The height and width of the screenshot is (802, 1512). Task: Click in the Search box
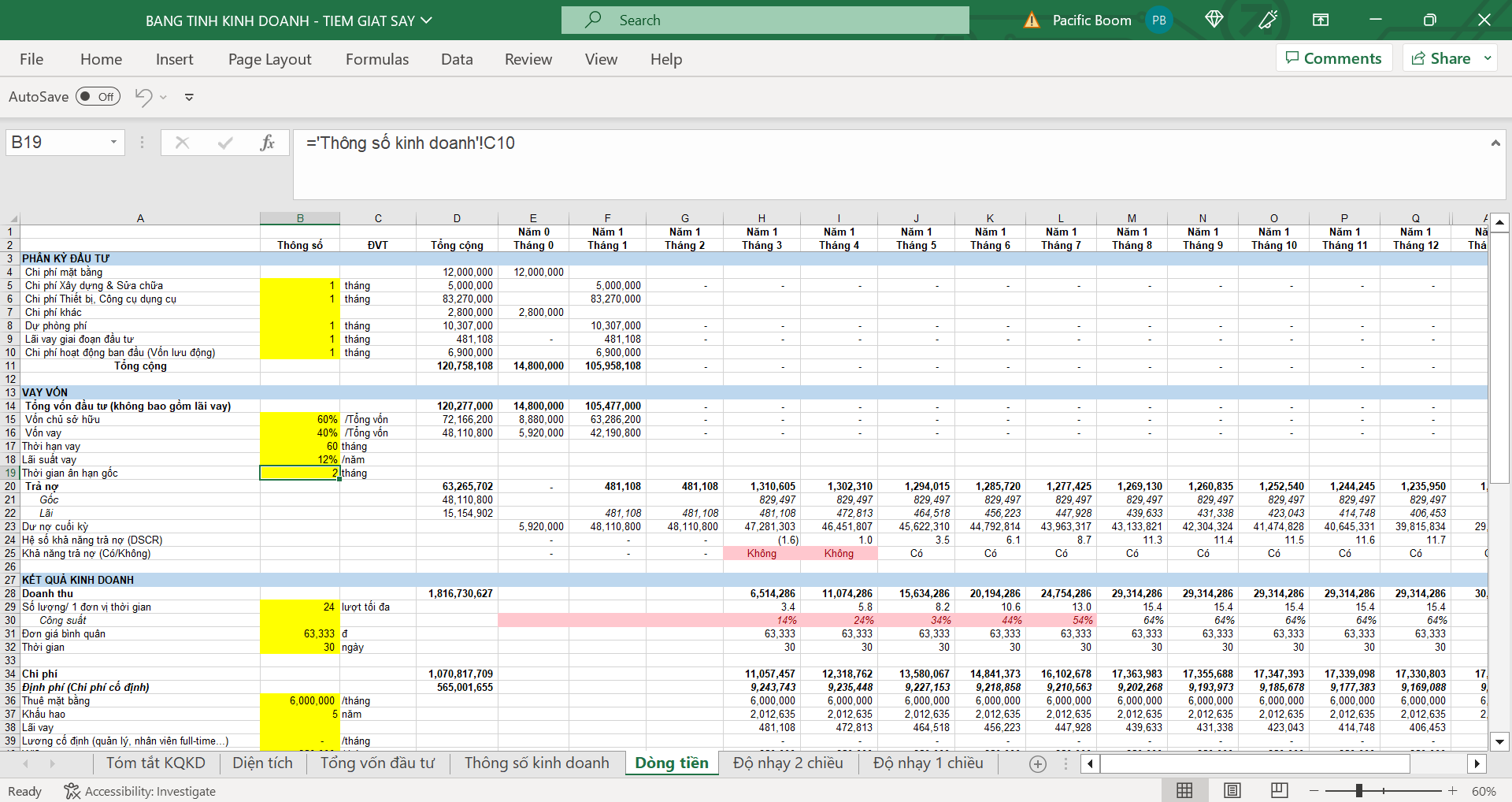click(765, 20)
